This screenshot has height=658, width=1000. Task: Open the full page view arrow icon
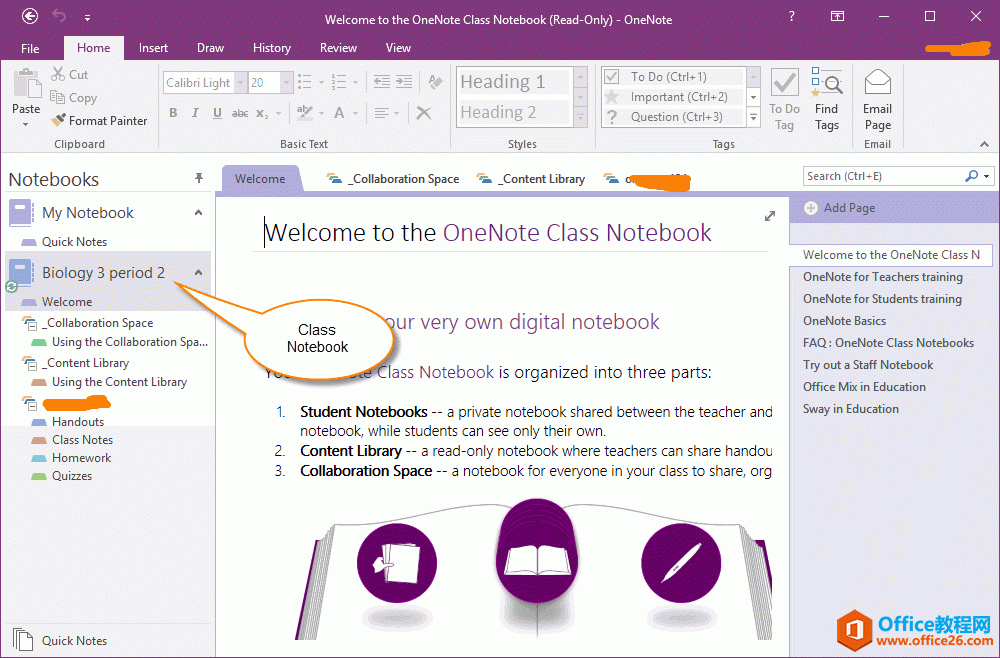[769, 215]
